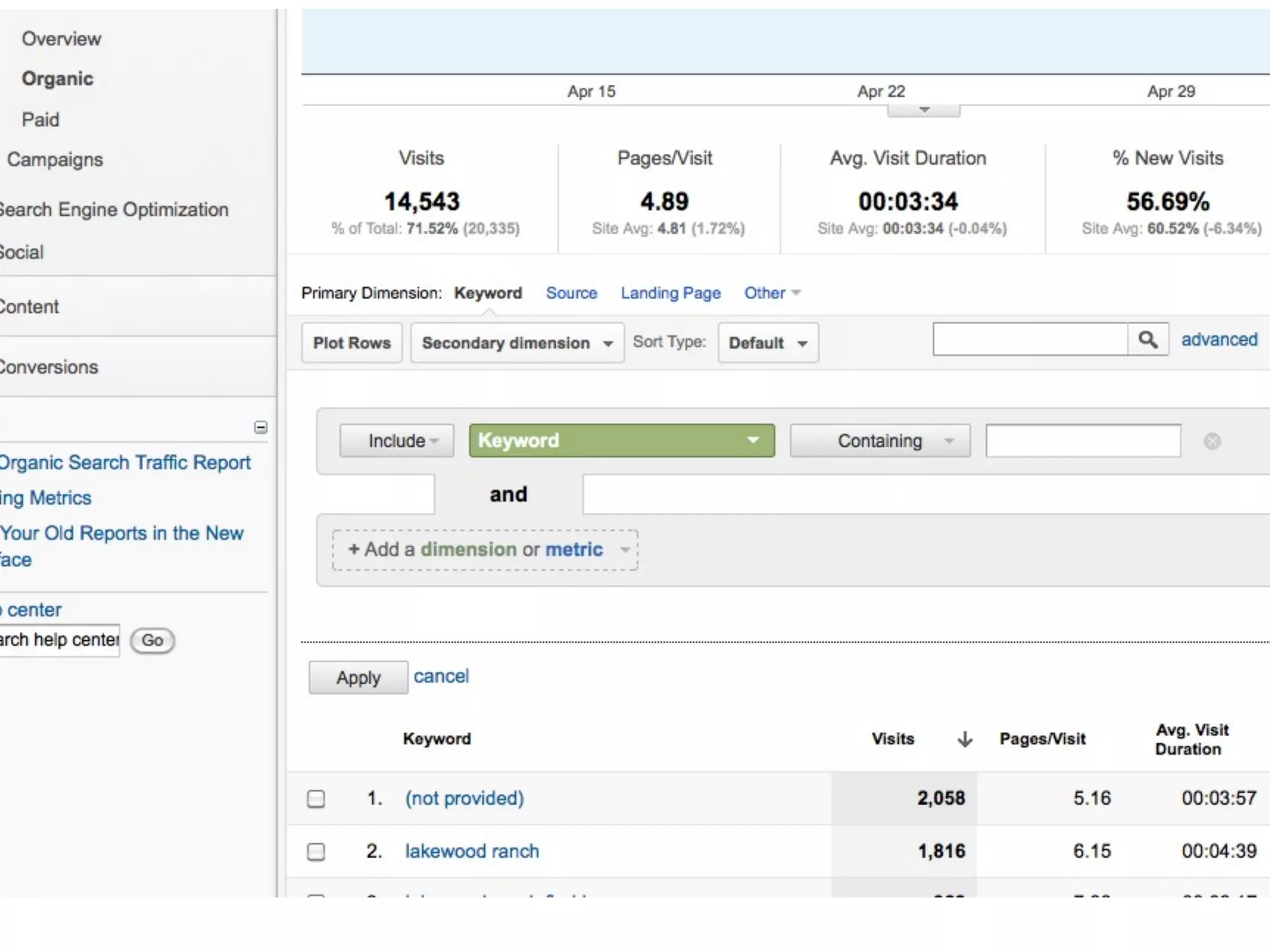The height and width of the screenshot is (952, 1270).
Task: Open the Containing match type dropdown
Action: 879,441
